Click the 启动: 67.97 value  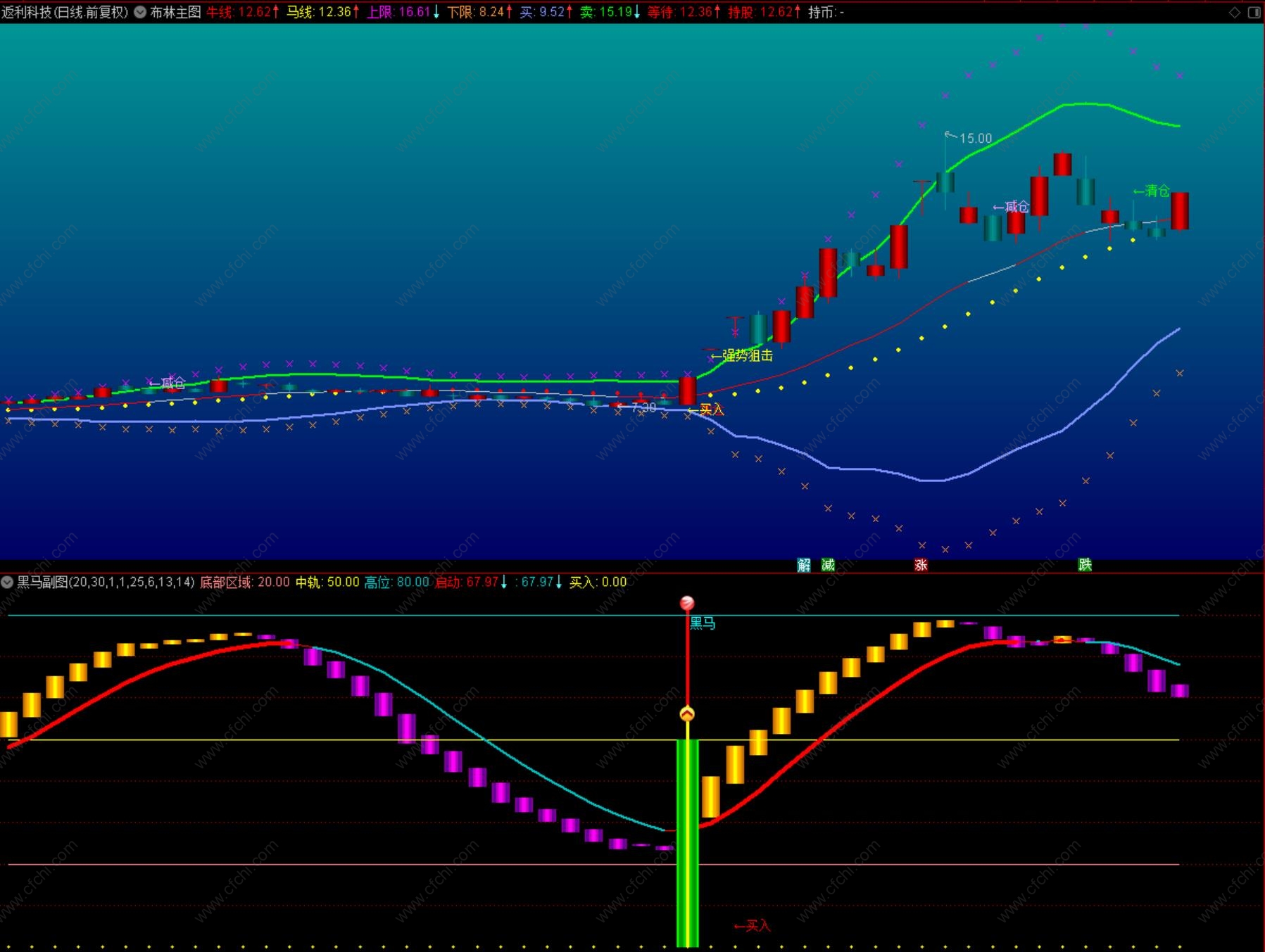(471, 582)
